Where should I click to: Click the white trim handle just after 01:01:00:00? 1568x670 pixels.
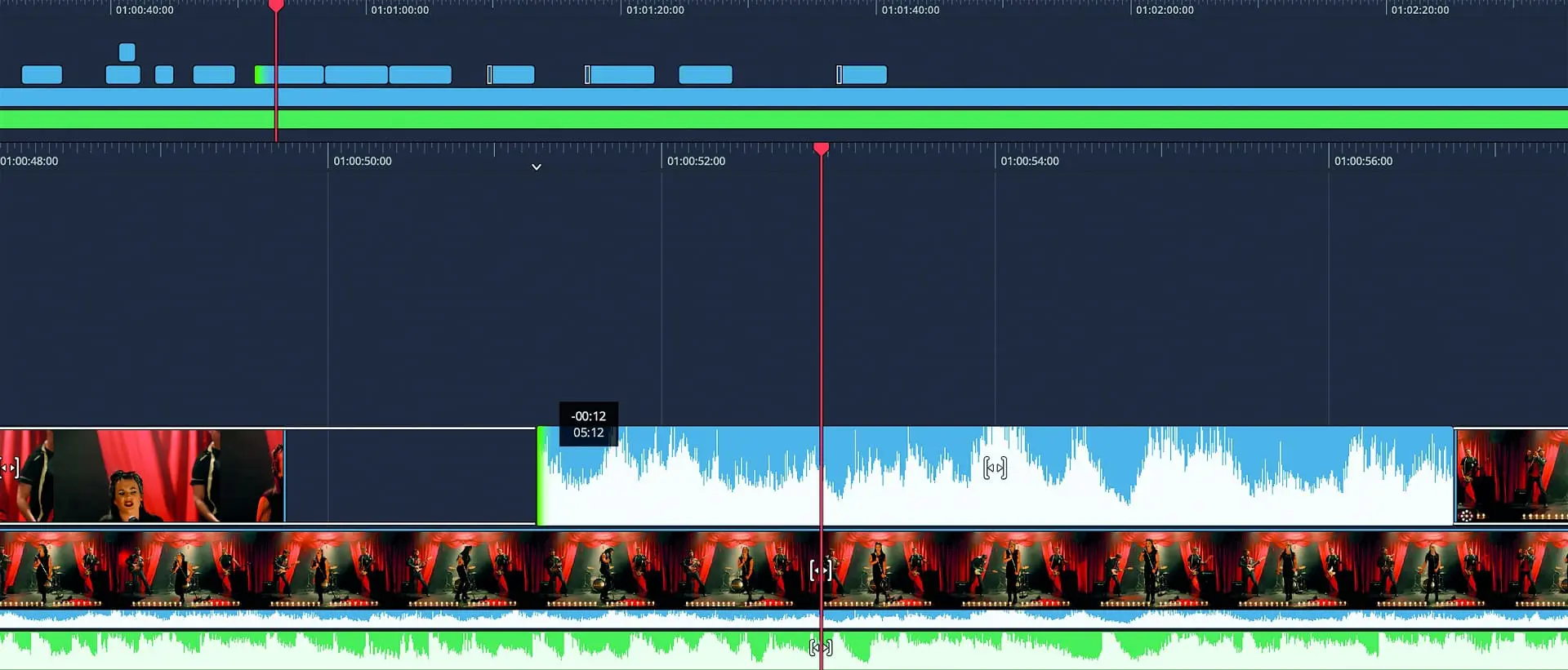click(489, 75)
